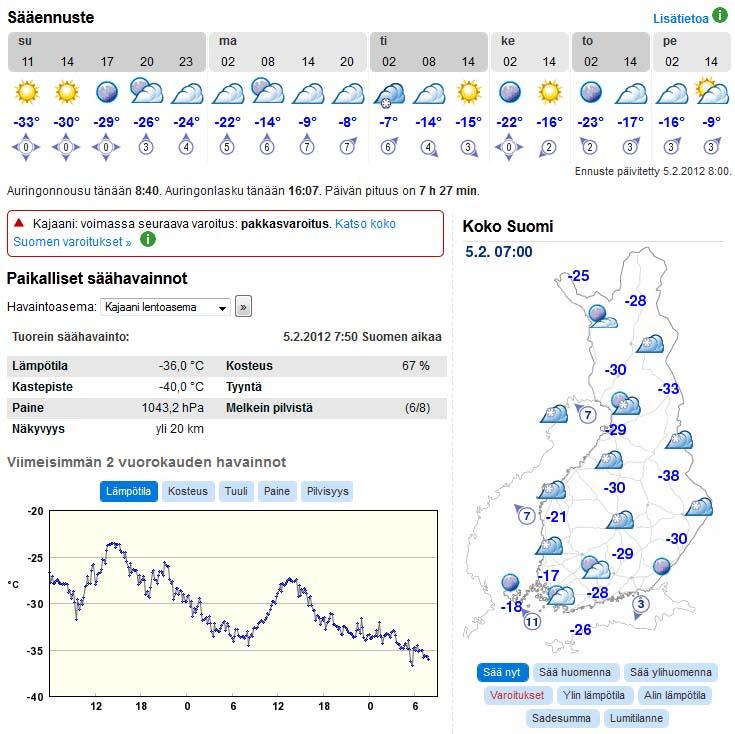Switch chart to Kosteus tab
Viewport: 735px width, 734px height.
pyautogui.click(x=188, y=491)
